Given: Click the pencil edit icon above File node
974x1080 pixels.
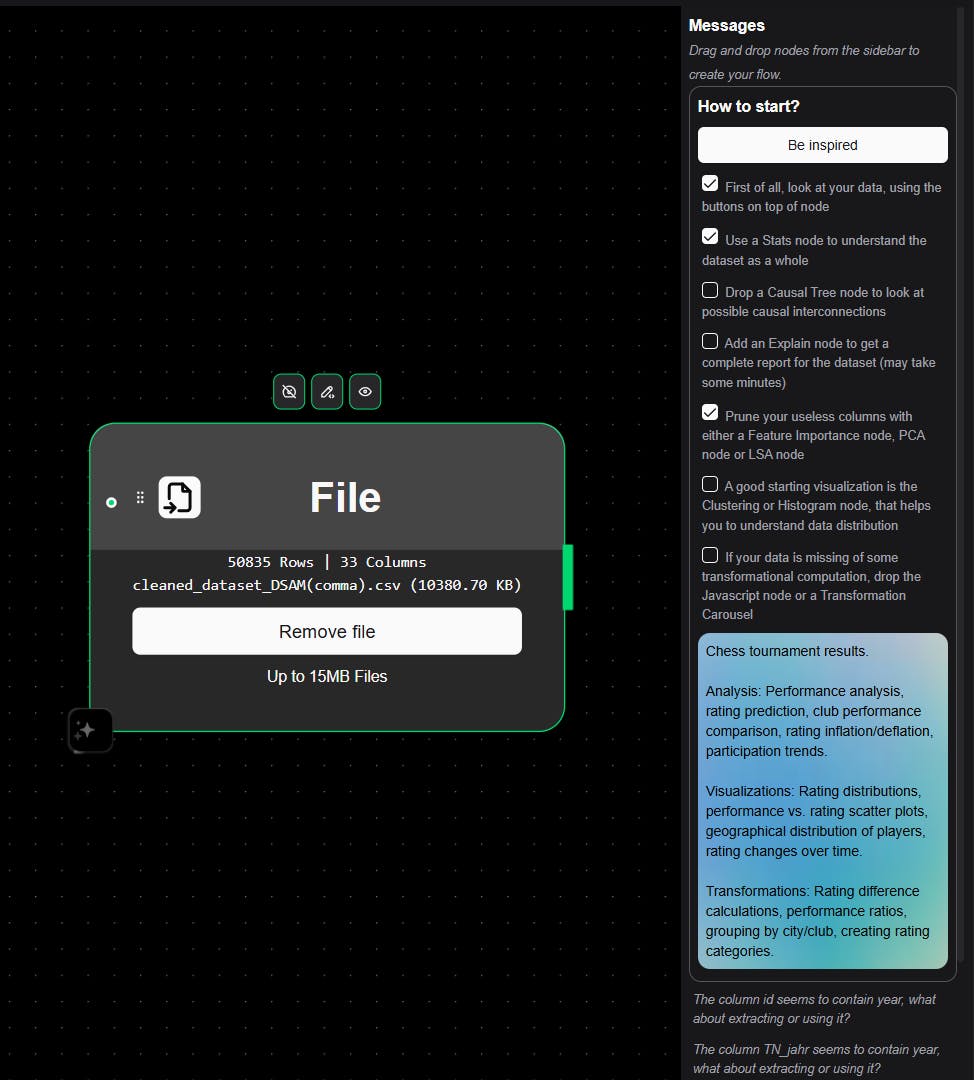Looking at the screenshot, I should pyautogui.click(x=327, y=391).
